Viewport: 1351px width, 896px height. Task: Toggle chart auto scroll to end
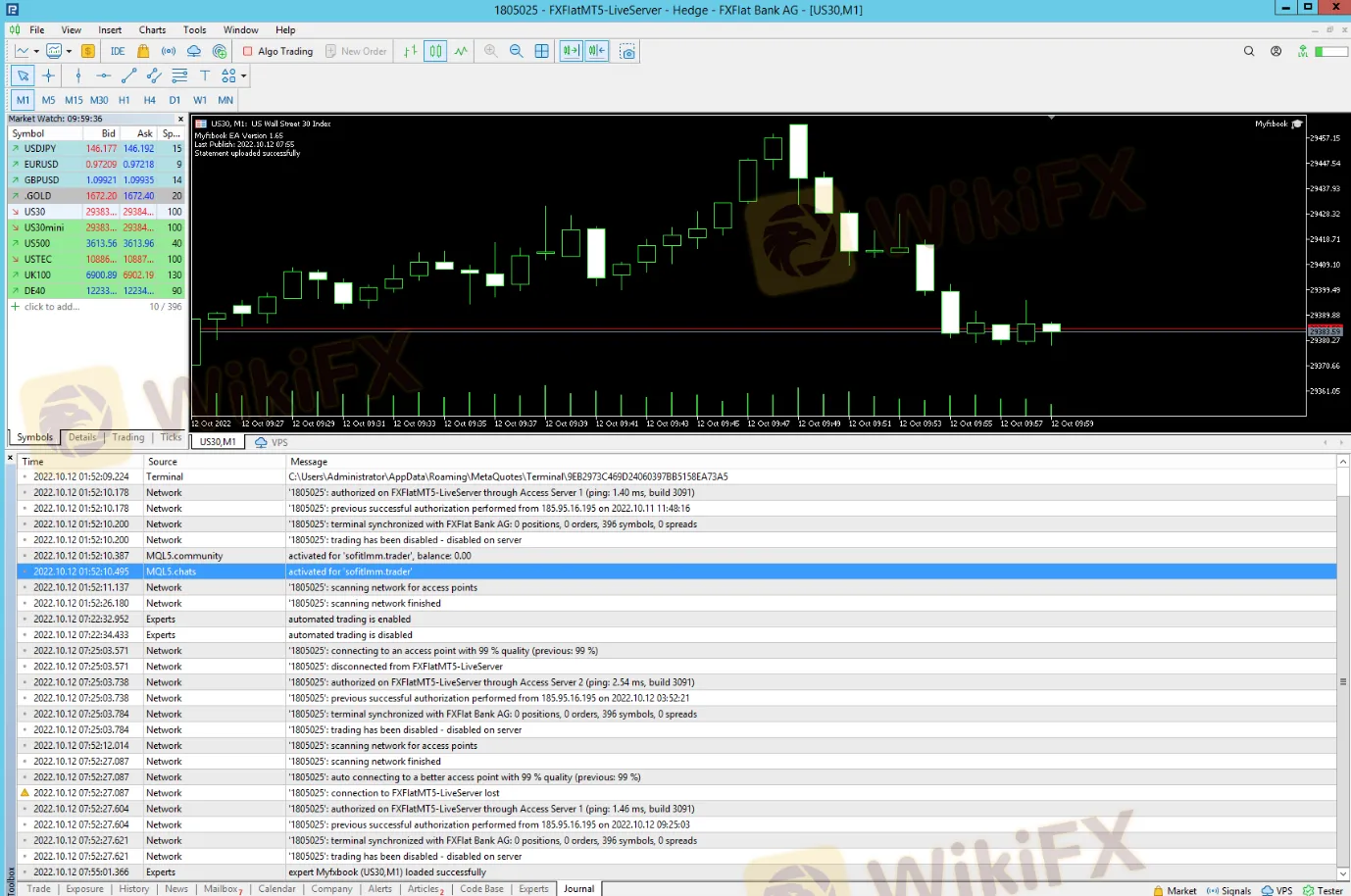[572, 51]
